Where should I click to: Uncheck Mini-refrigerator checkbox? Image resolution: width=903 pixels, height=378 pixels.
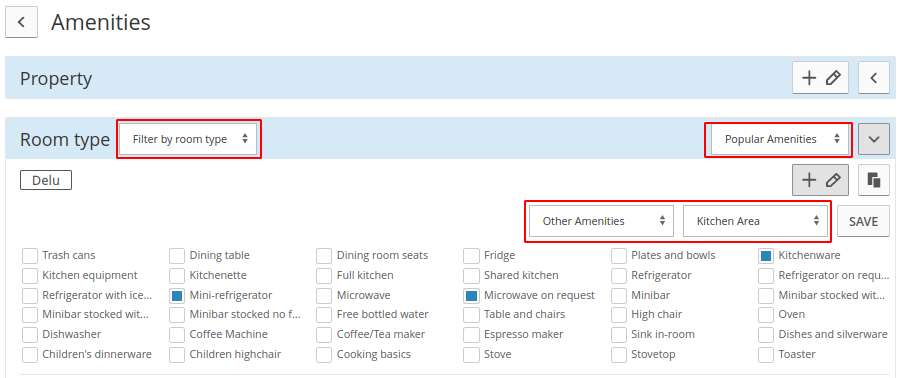click(x=177, y=296)
